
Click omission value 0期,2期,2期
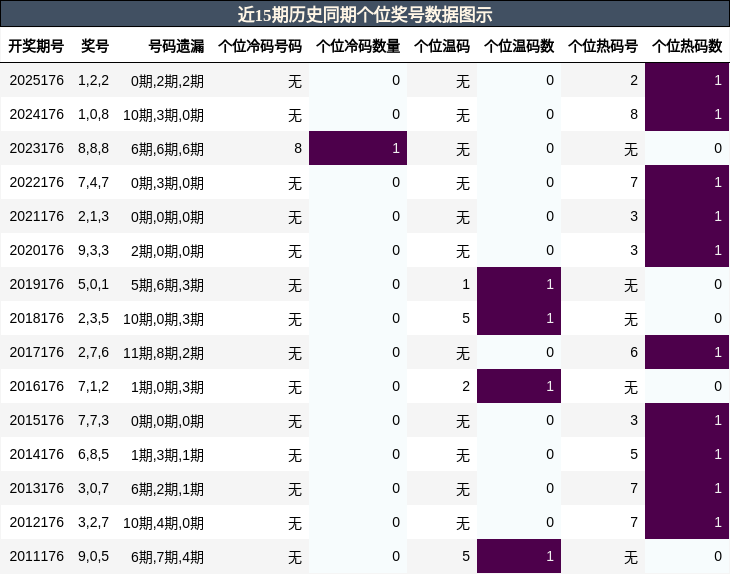(167, 81)
